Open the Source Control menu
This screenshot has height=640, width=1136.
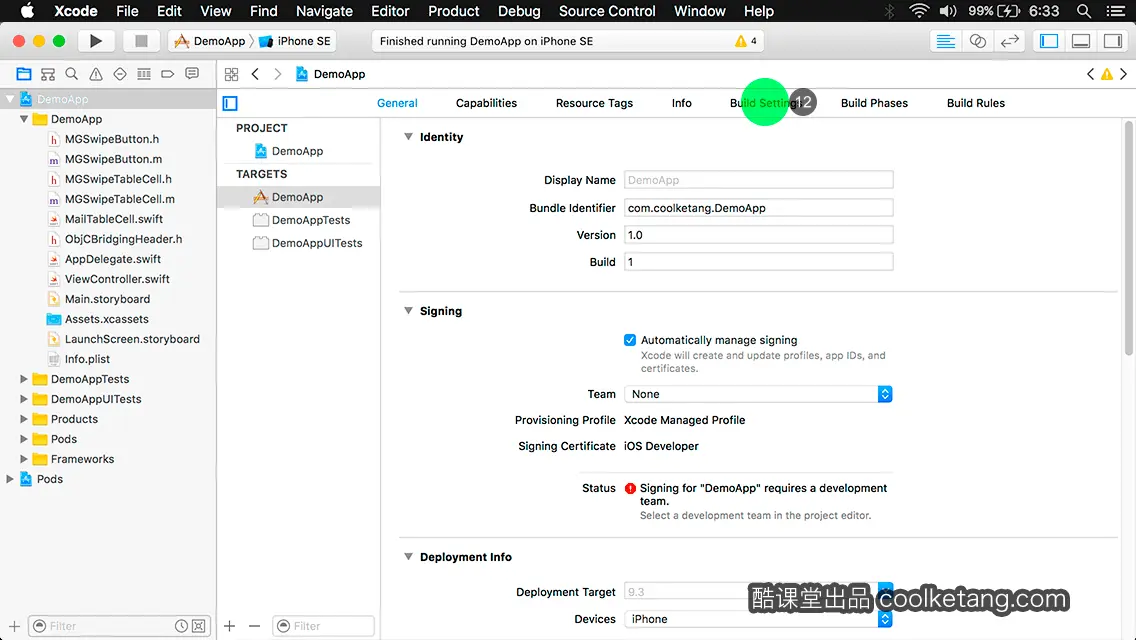607,11
